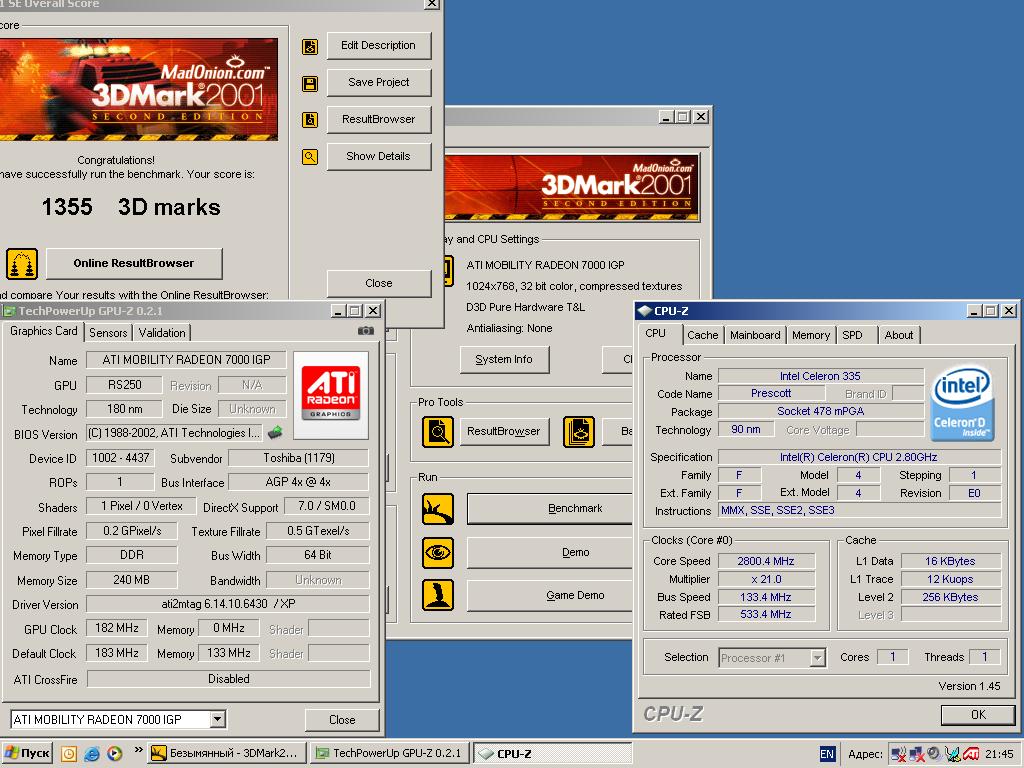
Task: Click the BIOS save chip icon in GPU-Z
Action: pos(276,432)
